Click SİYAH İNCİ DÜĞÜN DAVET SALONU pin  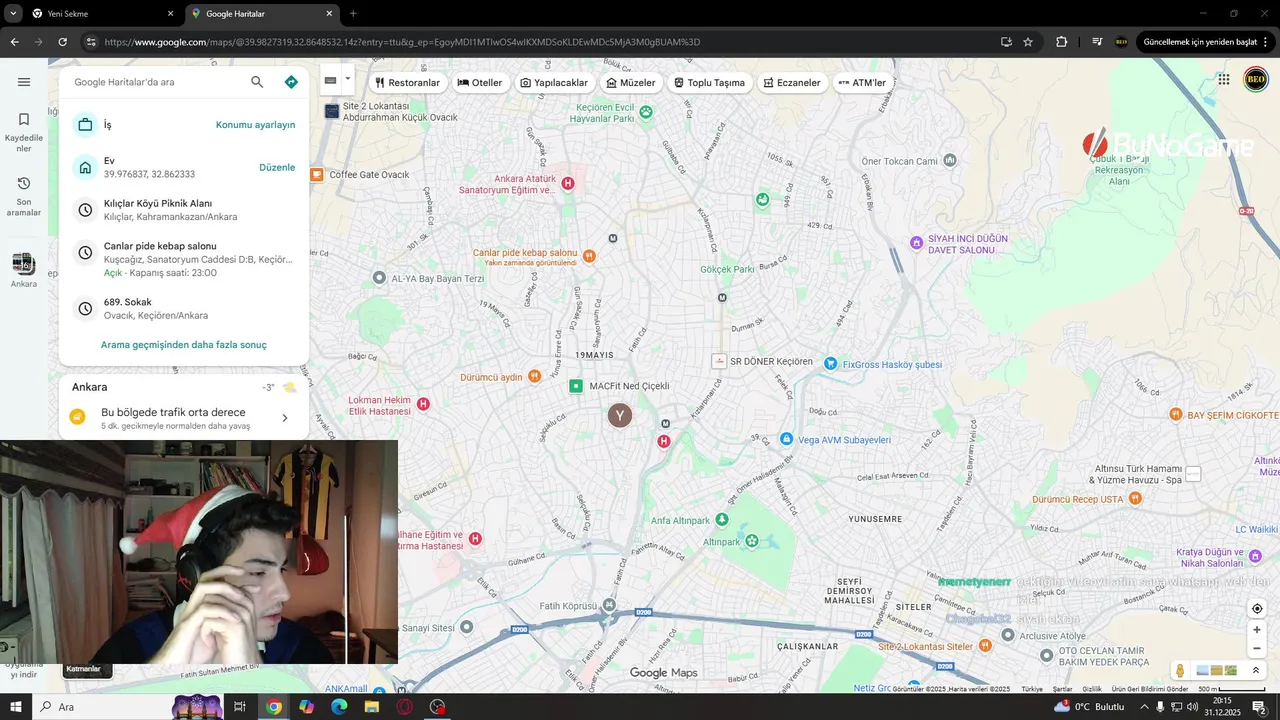pos(916,243)
